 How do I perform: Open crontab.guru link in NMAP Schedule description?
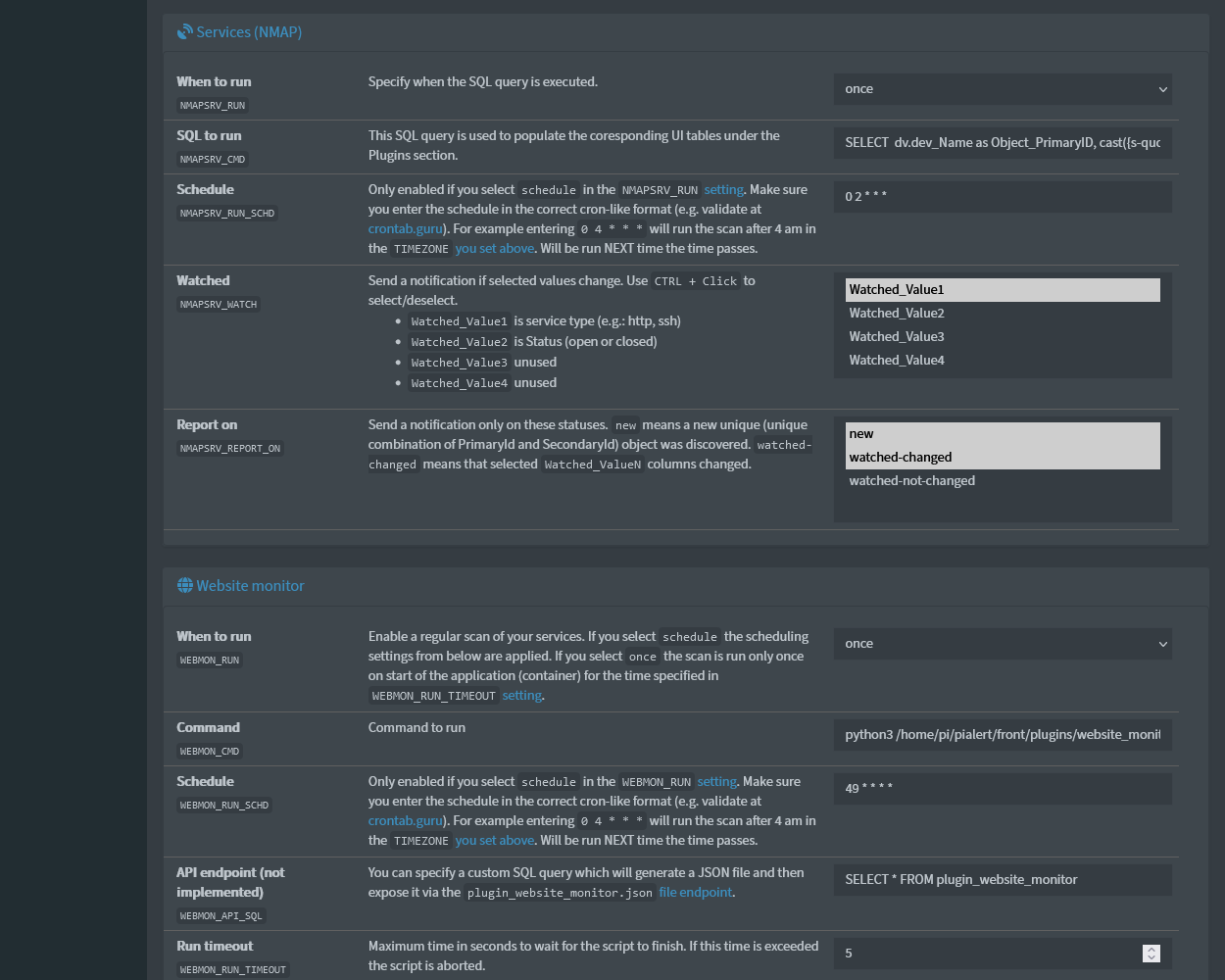405,229
